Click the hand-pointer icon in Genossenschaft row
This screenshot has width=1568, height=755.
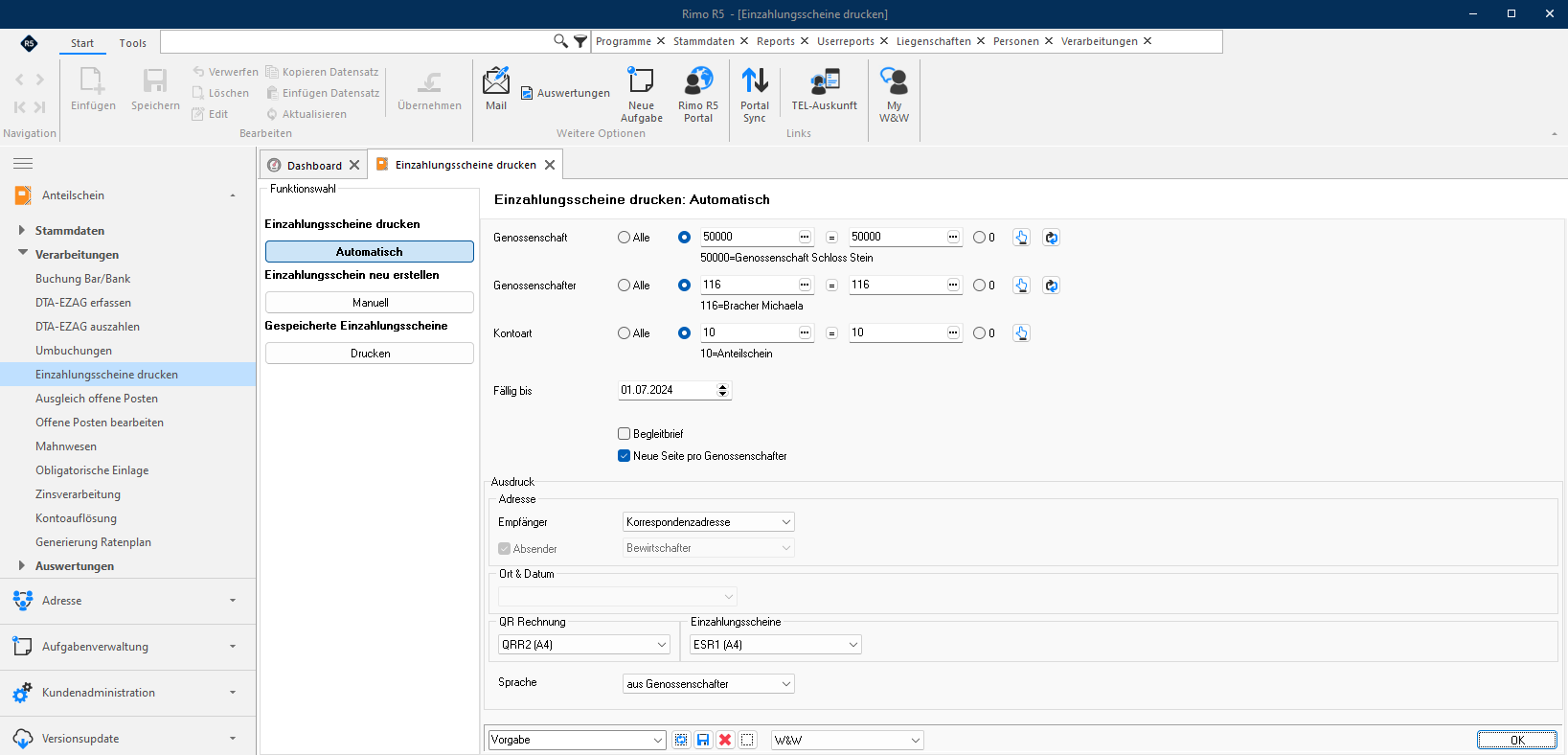1021,238
